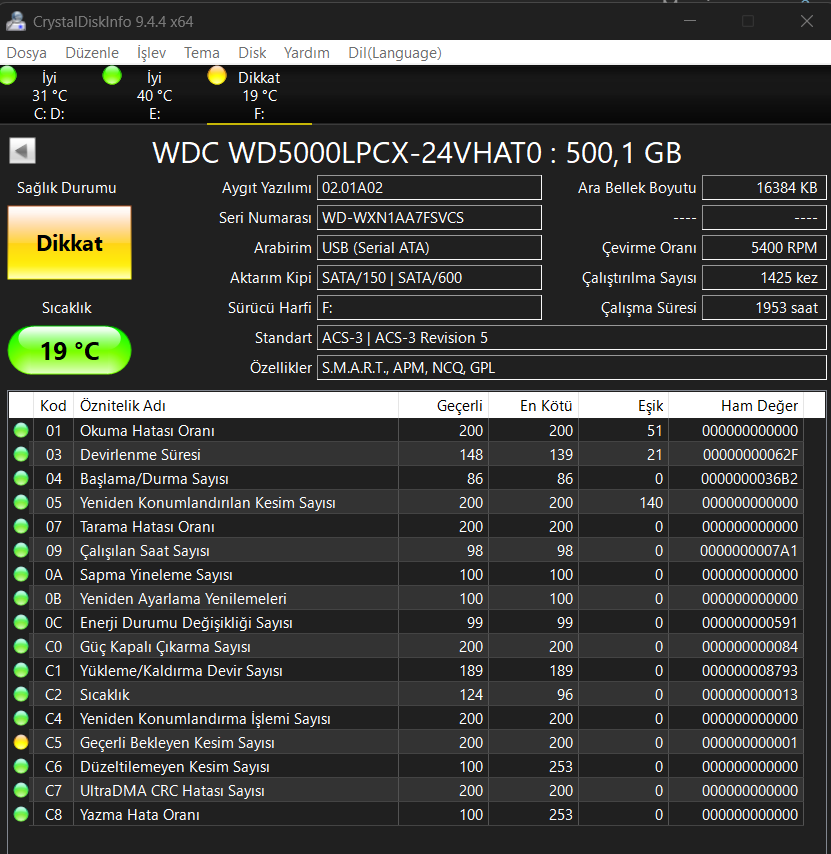Click the green health light above the C: D: drives
Screen dimensions: 831x854
pyautogui.click(x=8, y=75)
